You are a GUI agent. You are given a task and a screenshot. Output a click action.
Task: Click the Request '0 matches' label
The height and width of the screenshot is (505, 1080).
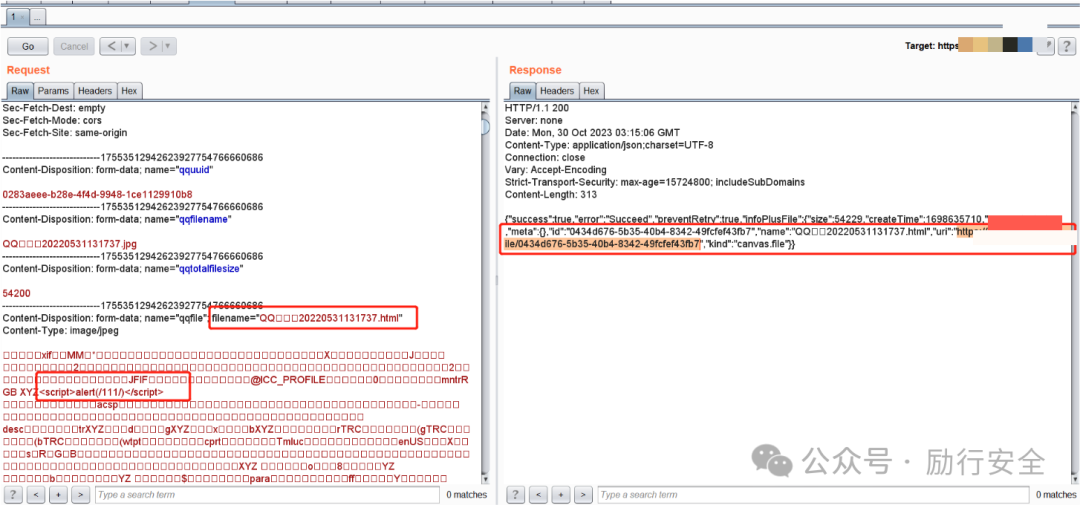point(466,495)
